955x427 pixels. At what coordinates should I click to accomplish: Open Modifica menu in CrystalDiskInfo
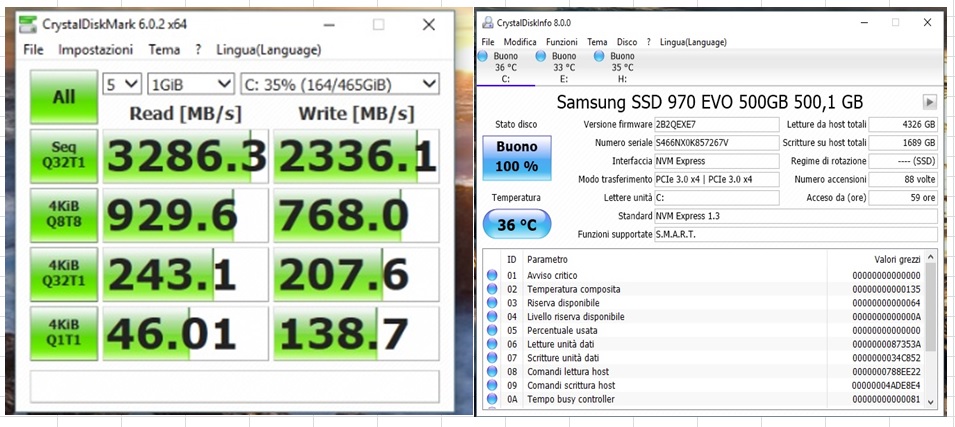tap(520, 42)
